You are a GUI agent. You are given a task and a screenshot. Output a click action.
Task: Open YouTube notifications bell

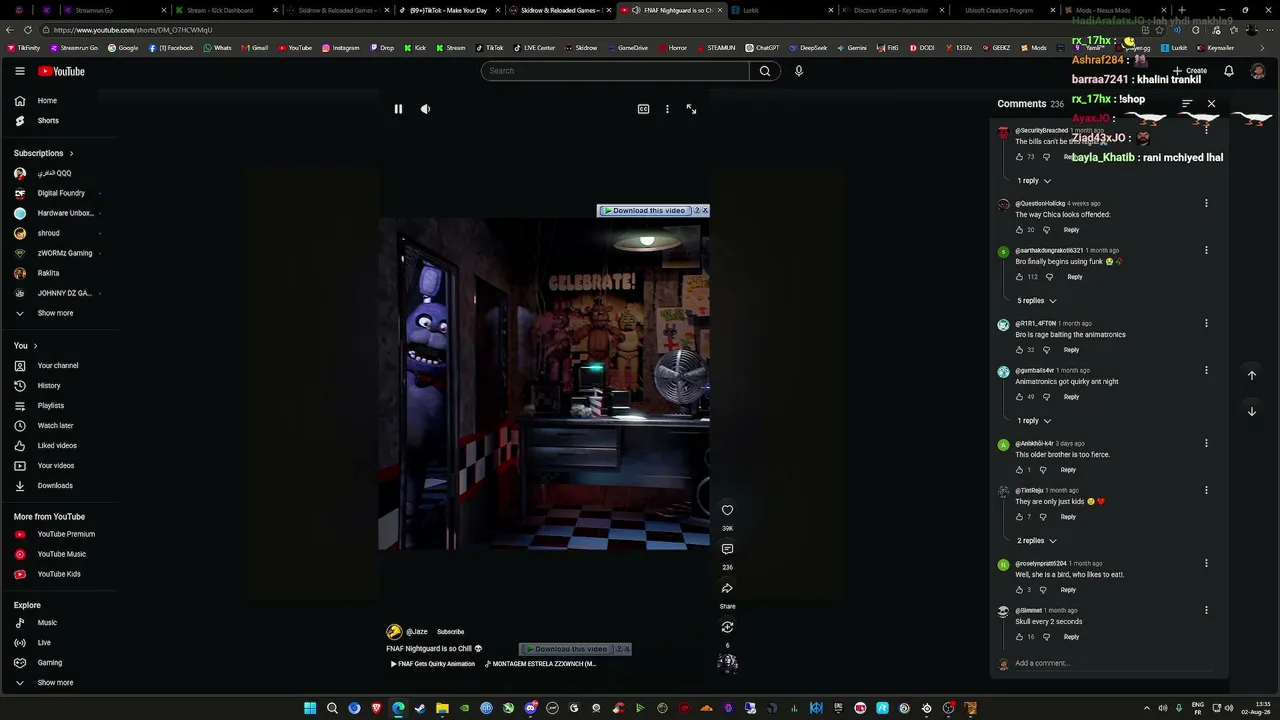point(1229,71)
